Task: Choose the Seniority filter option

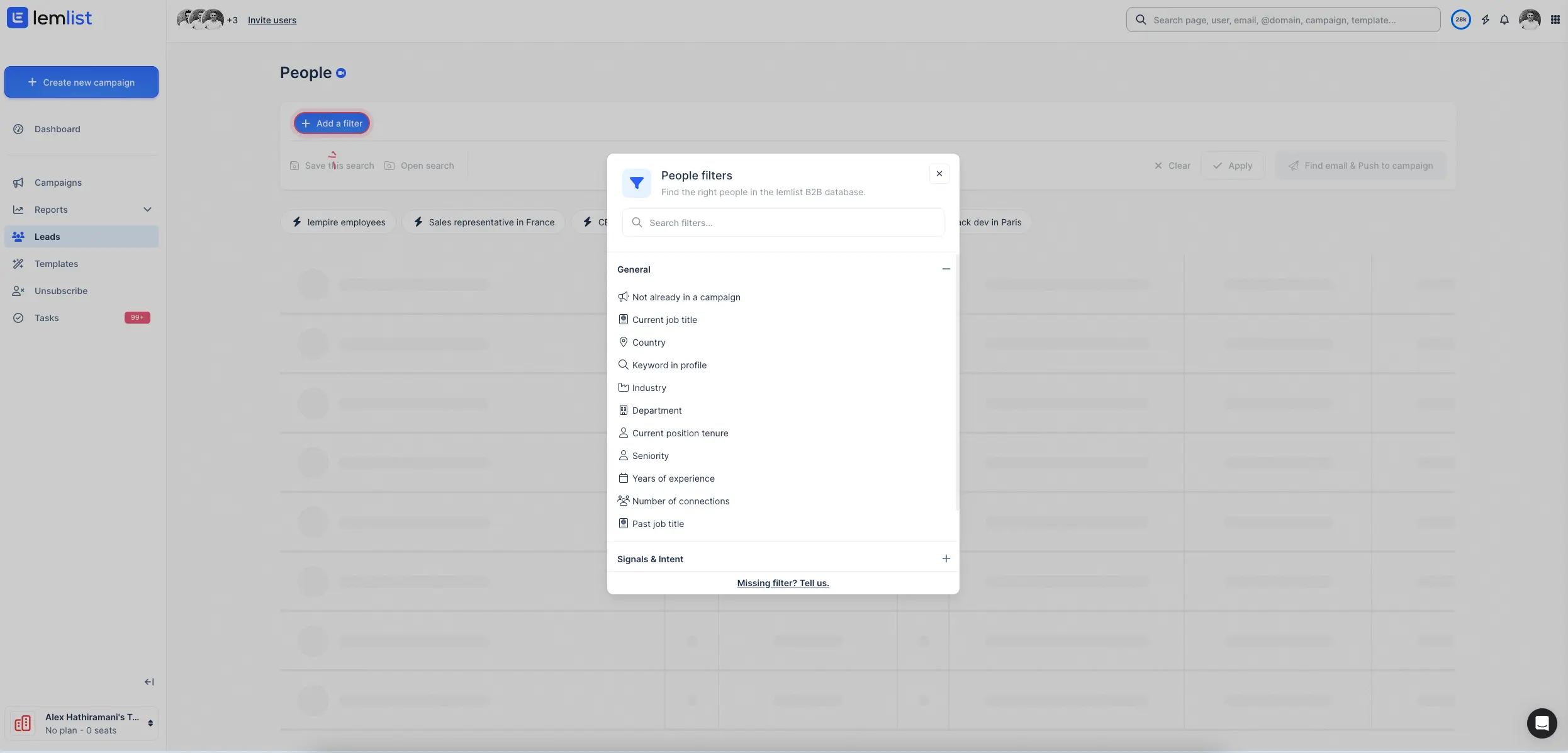Action: 650,456
